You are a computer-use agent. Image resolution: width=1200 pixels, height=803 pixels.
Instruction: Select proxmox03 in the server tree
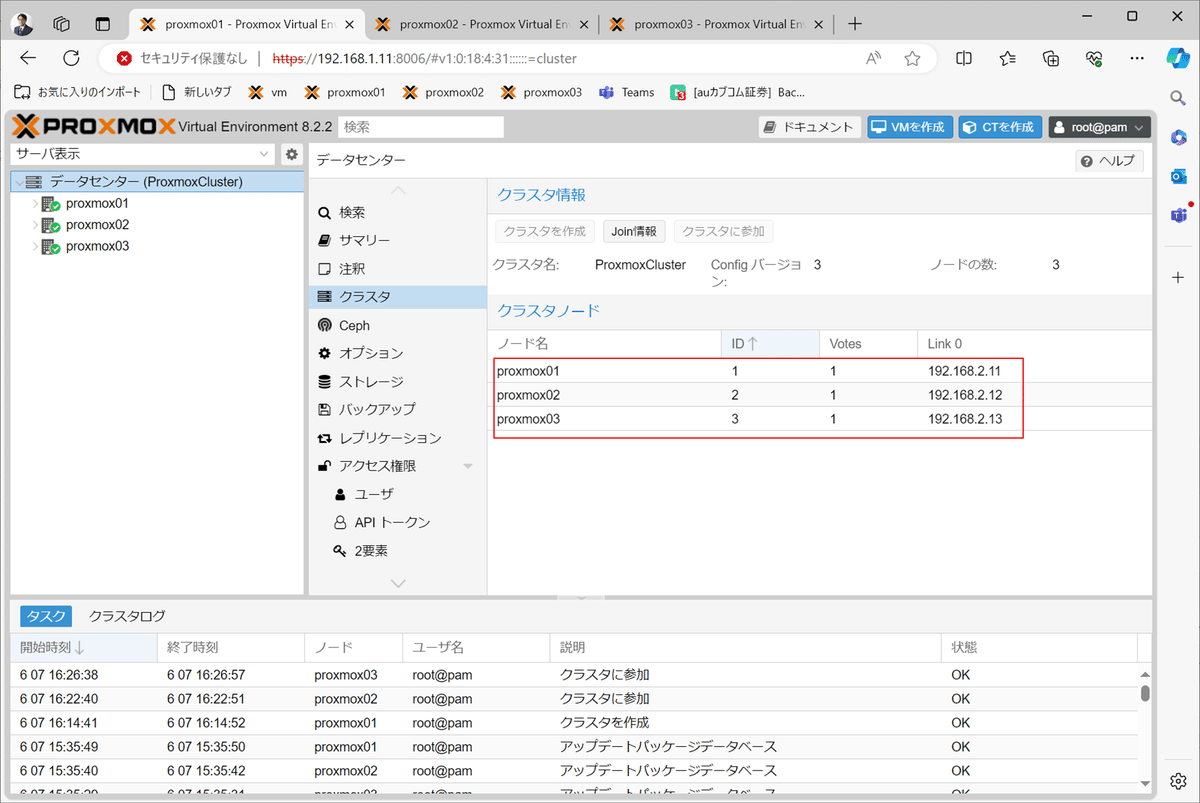[97, 247]
